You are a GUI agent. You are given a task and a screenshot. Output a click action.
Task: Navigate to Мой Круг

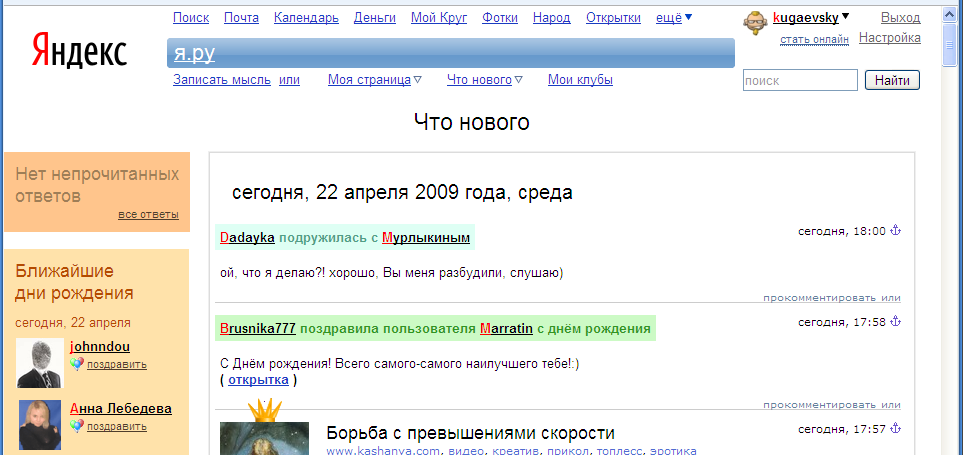(439, 18)
